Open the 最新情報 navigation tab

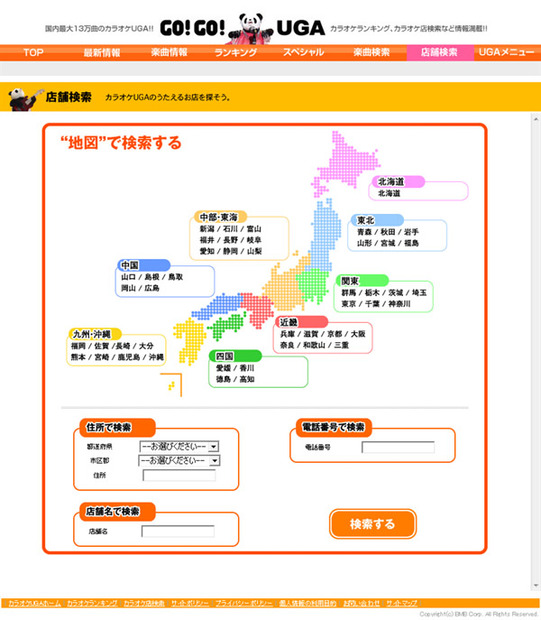coord(102,53)
